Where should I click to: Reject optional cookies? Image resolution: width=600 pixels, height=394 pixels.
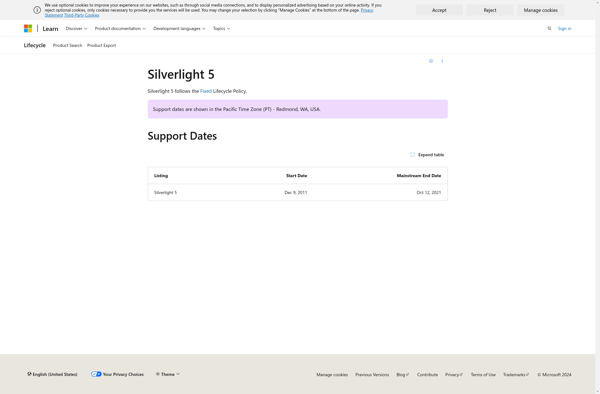pos(490,10)
